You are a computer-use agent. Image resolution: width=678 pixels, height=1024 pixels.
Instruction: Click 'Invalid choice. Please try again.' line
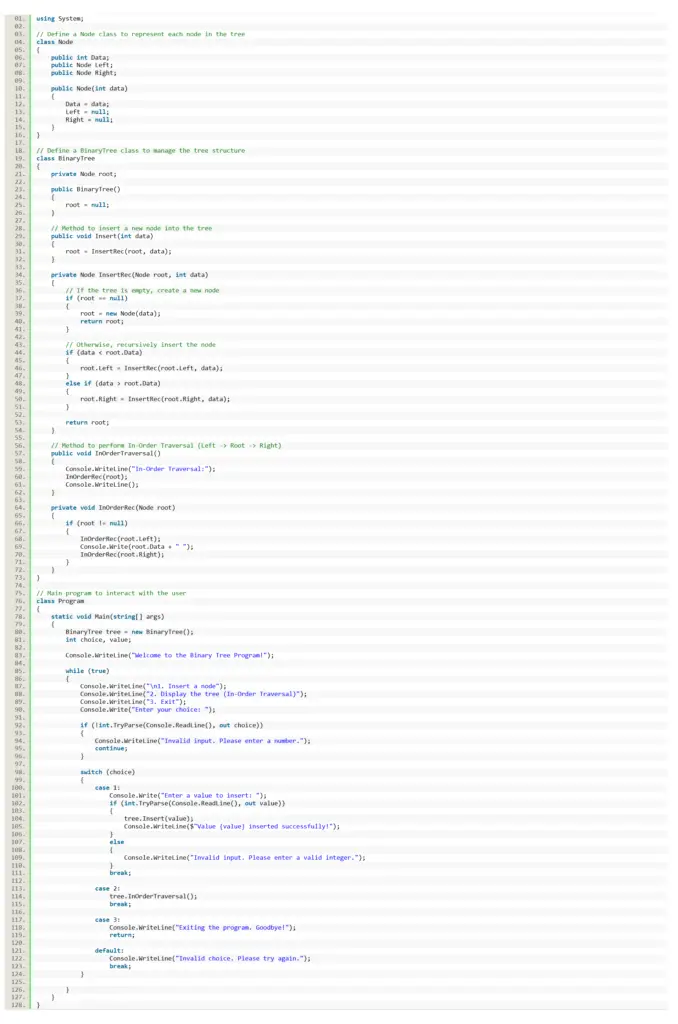210,959
